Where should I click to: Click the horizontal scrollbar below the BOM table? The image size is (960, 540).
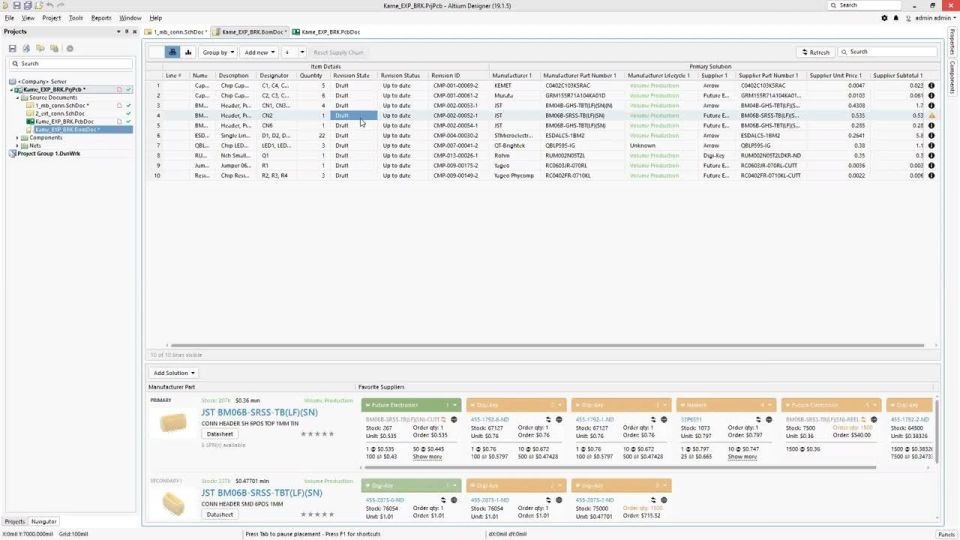click(547, 345)
